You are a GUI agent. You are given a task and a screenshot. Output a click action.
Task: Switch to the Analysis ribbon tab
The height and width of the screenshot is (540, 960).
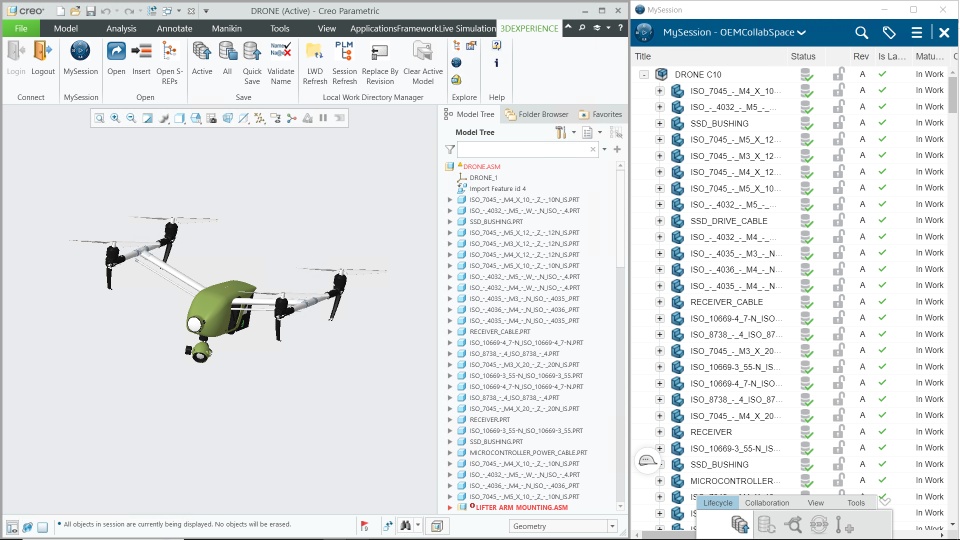coord(121,28)
